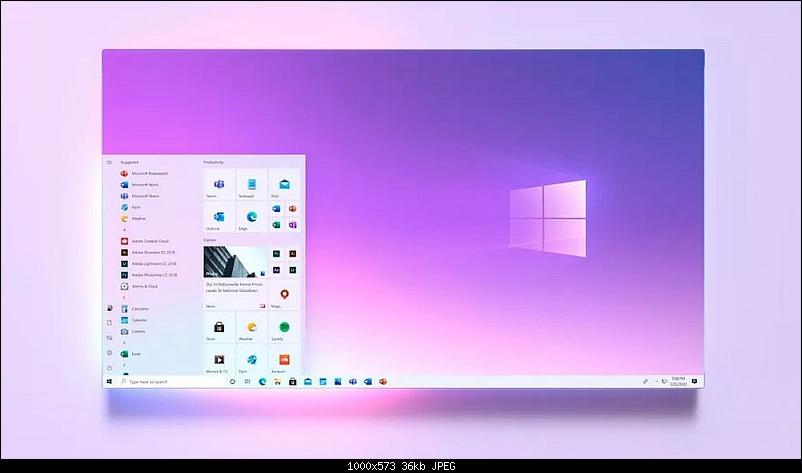The image size is (802, 473).
Task: Open Word from the taskbar
Action: [368, 381]
